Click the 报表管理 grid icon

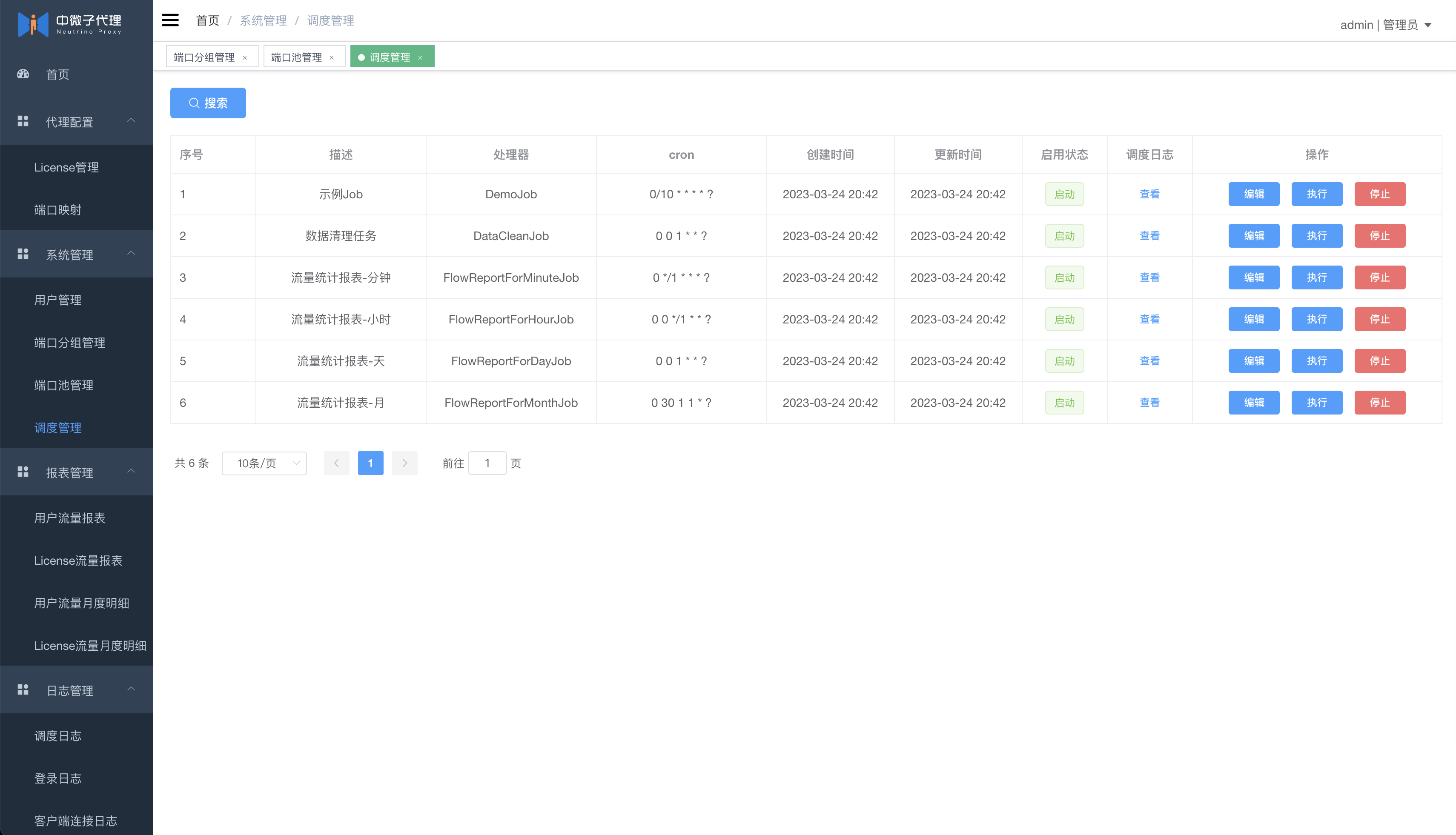point(23,472)
